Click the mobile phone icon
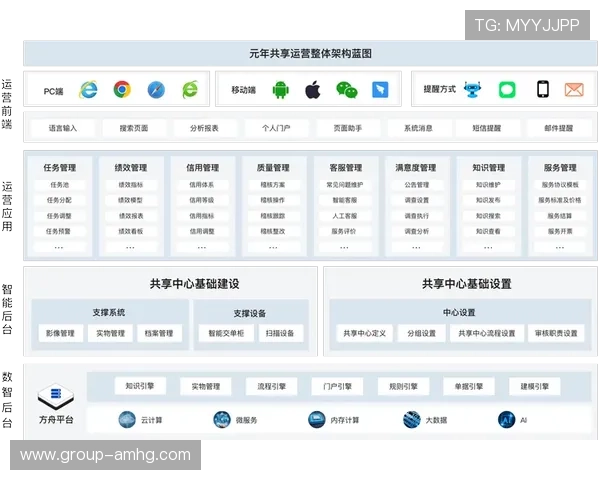600x480 pixels. point(543,89)
